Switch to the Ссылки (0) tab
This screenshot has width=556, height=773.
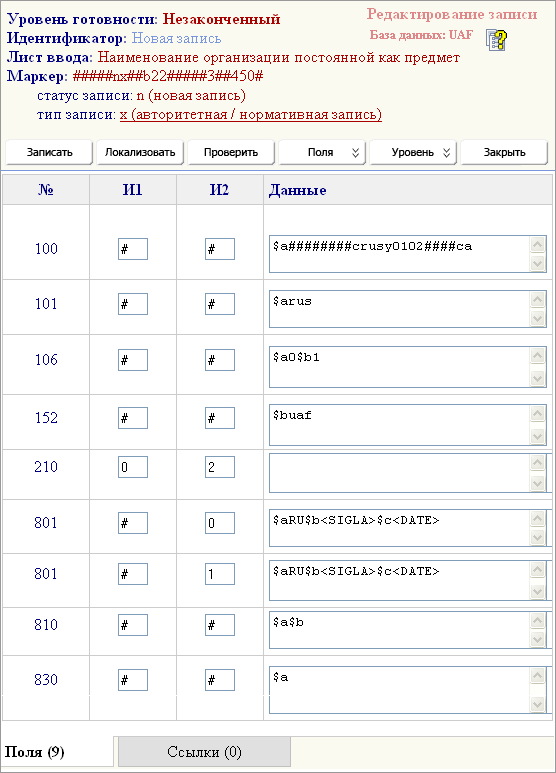pos(204,752)
